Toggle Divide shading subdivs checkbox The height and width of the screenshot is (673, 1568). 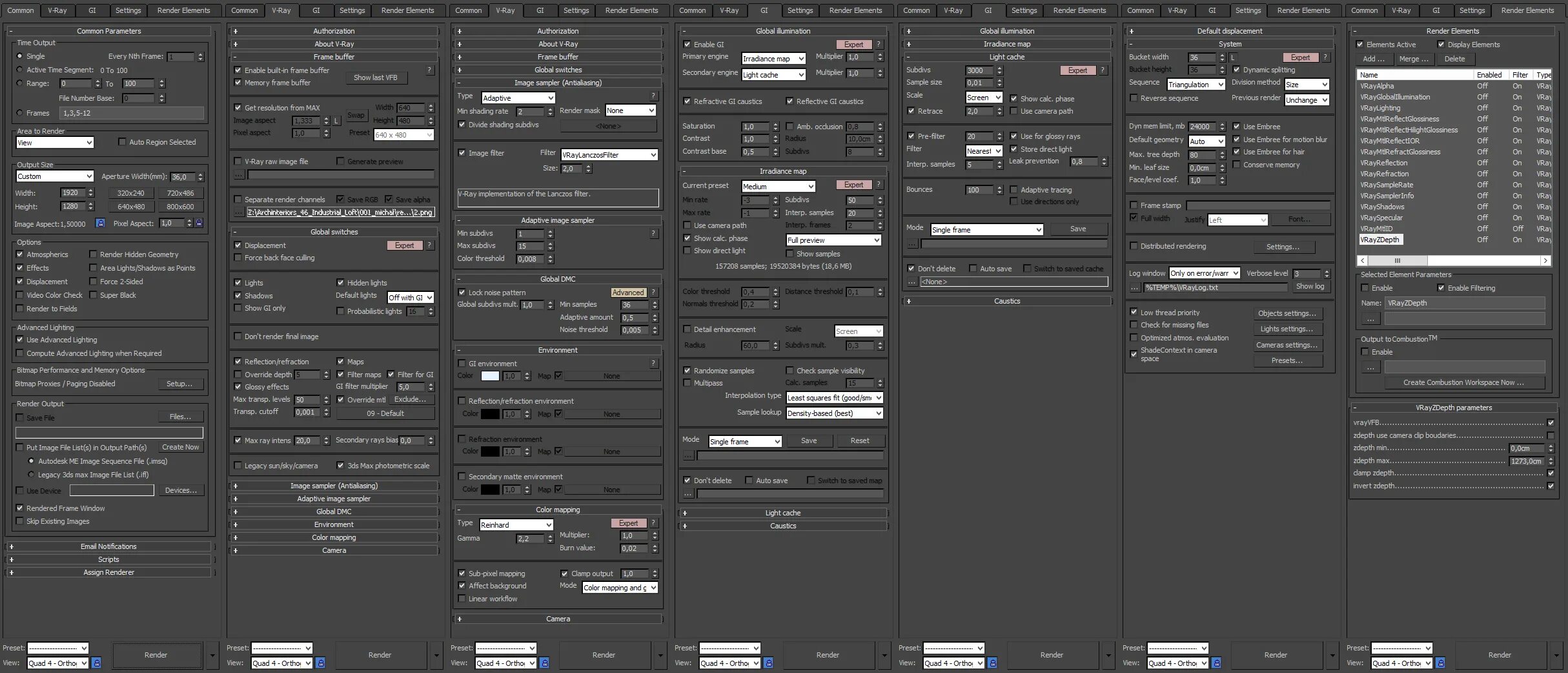(x=462, y=125)
